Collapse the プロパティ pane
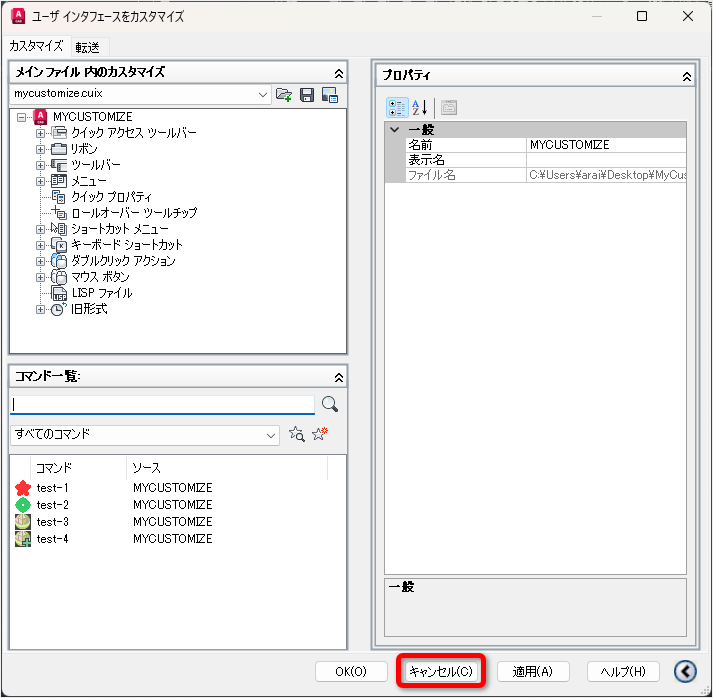The height and width of the screenshot is (698, 713). tap(687, 76)
